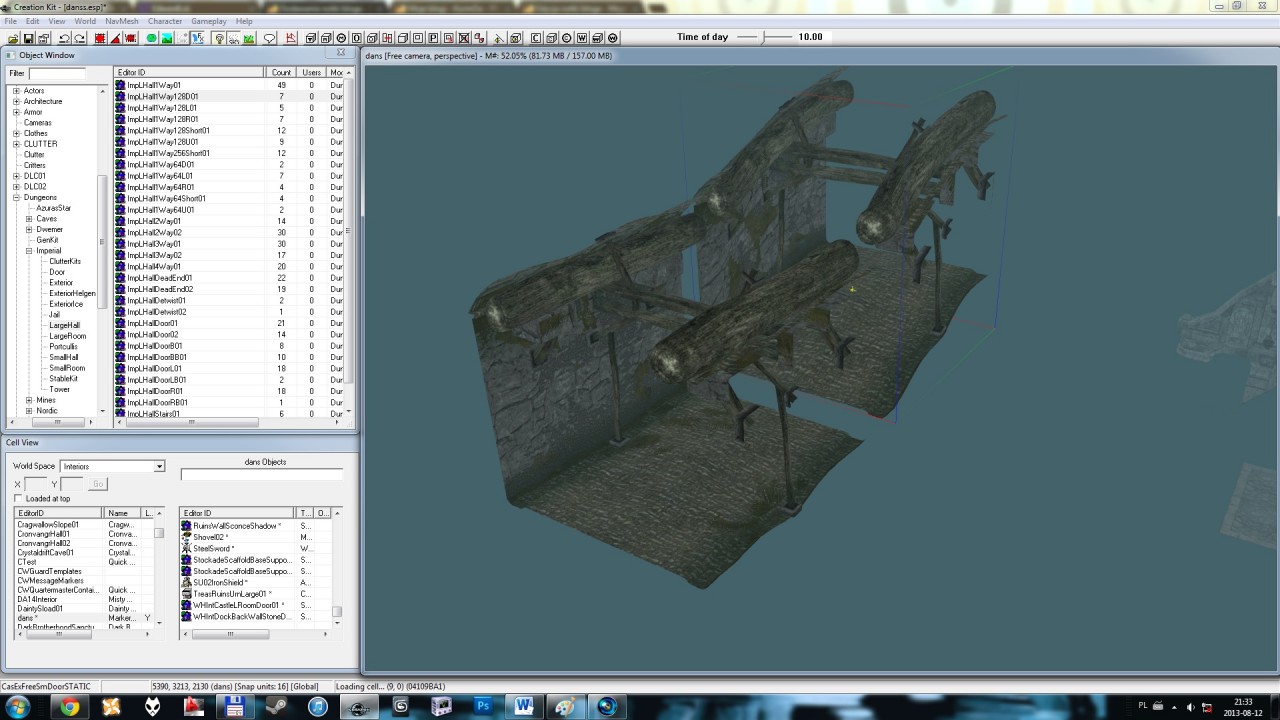This screenshot has height=720, width=1280.
Task: Expand the Nordic dungeon folder
Action: tap(29, 411)
